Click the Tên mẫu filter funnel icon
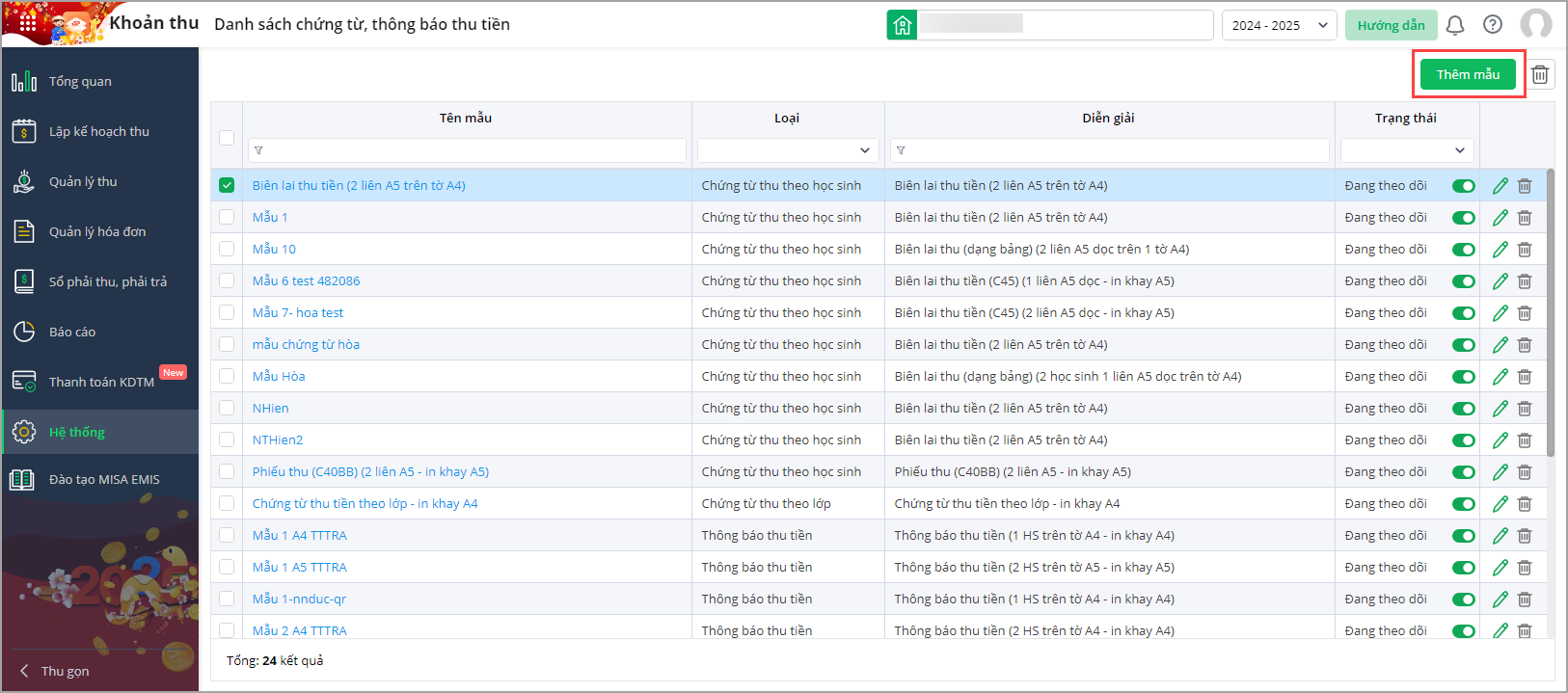Screen dimensions: 1568x693 click(x=258, y=150)
